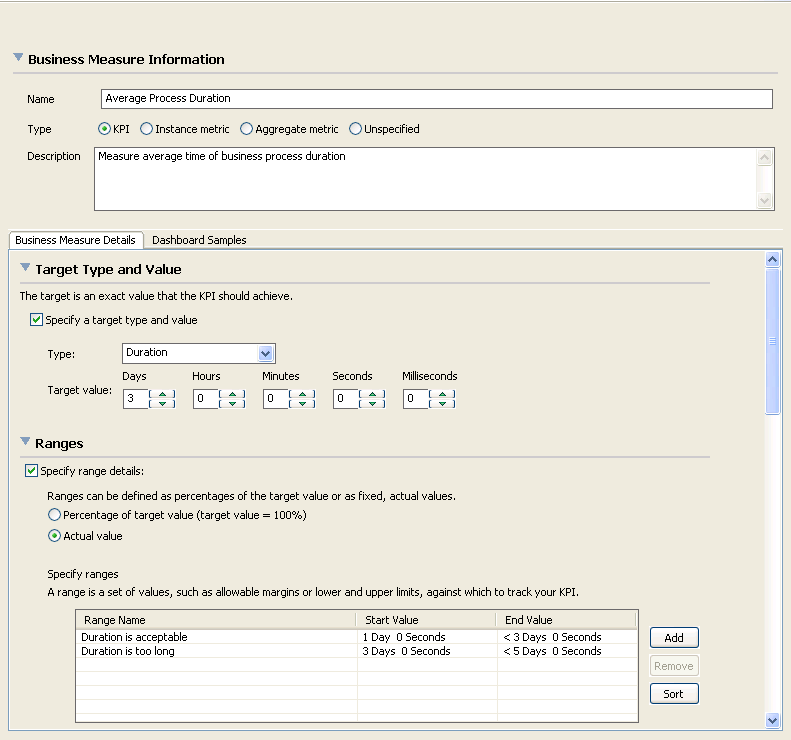Click the Add range button

tap(673, 638)
